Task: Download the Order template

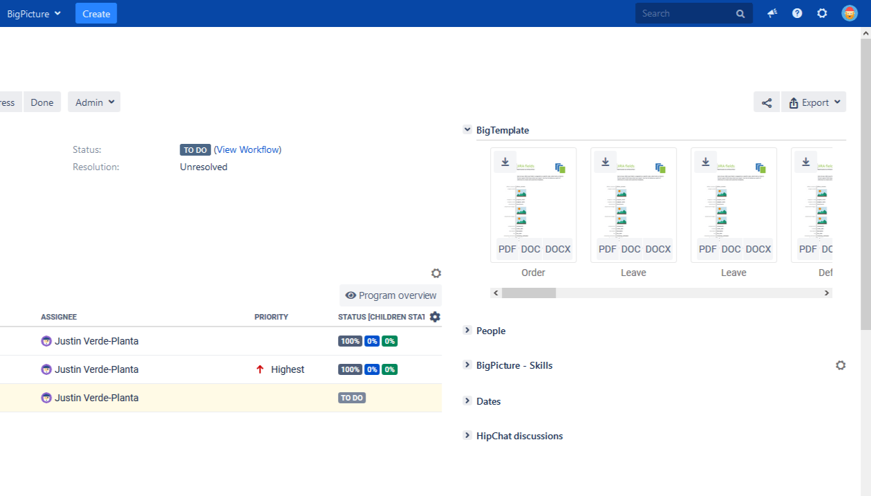Action: tap(505, 162)
